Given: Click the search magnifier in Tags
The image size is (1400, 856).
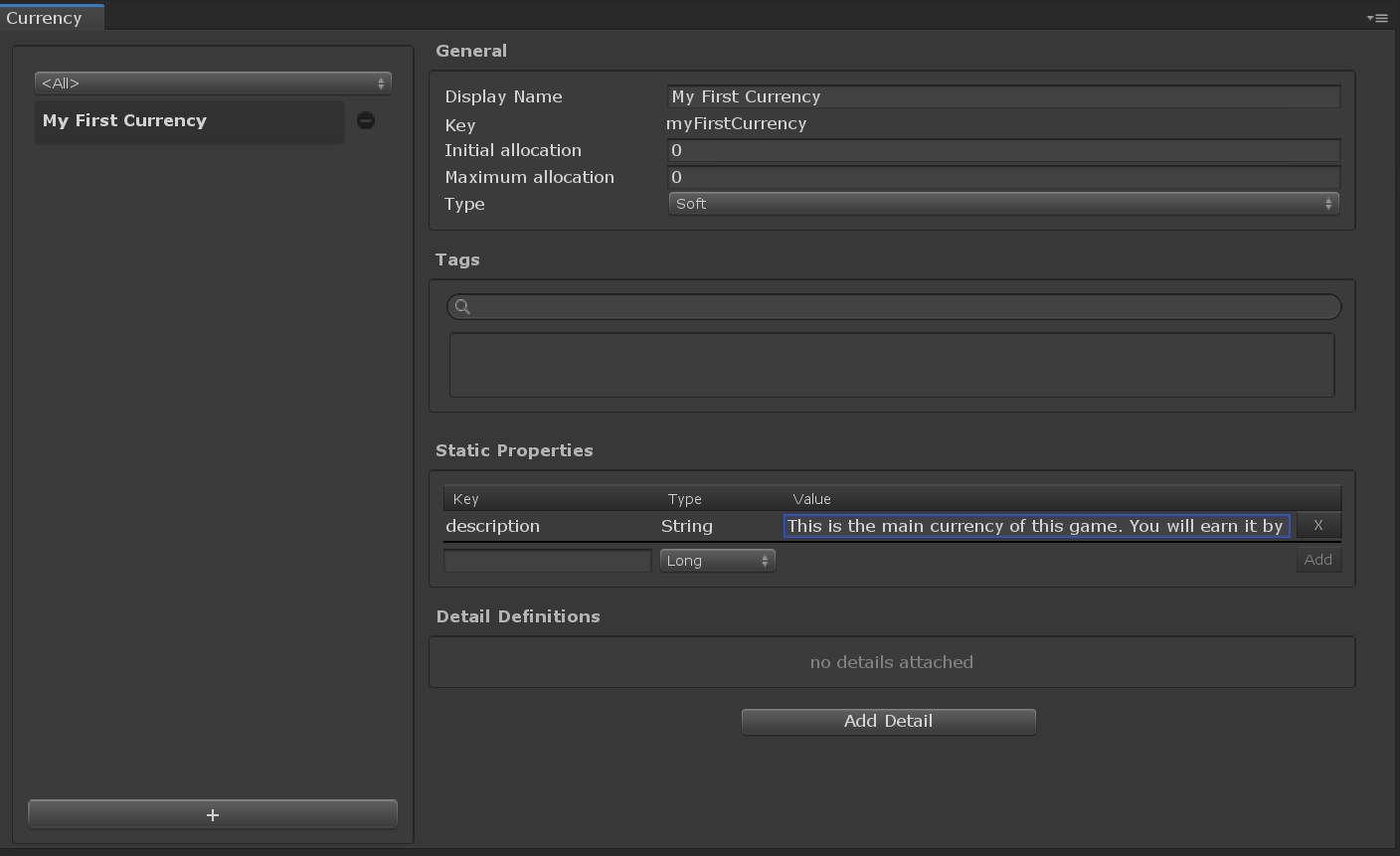Looking at the screenshot, I should [462, 306].
